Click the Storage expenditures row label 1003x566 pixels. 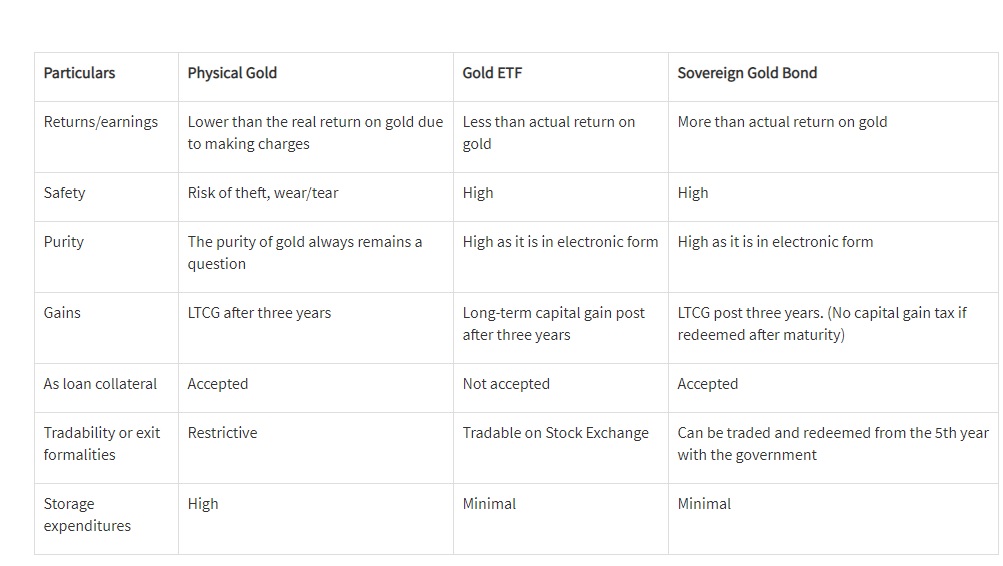[x=87, y=515]
